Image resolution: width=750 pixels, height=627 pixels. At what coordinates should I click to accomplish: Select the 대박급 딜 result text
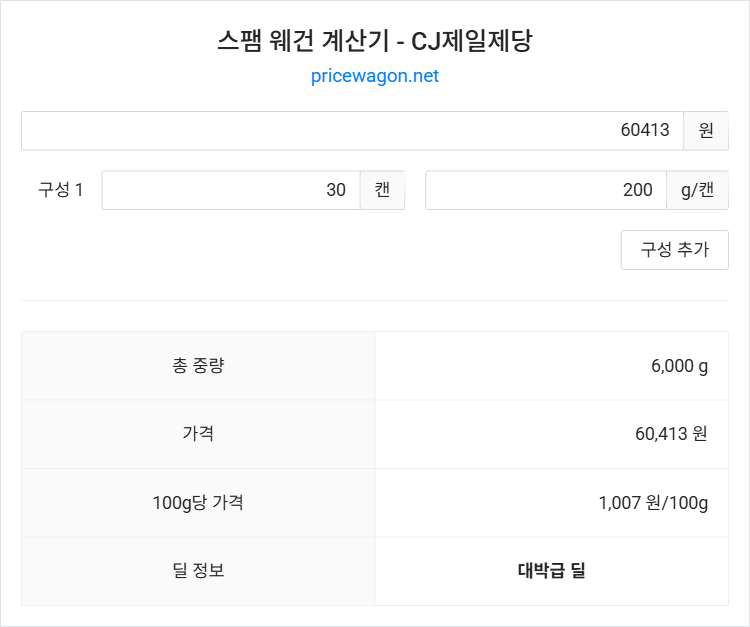[551, 570]
